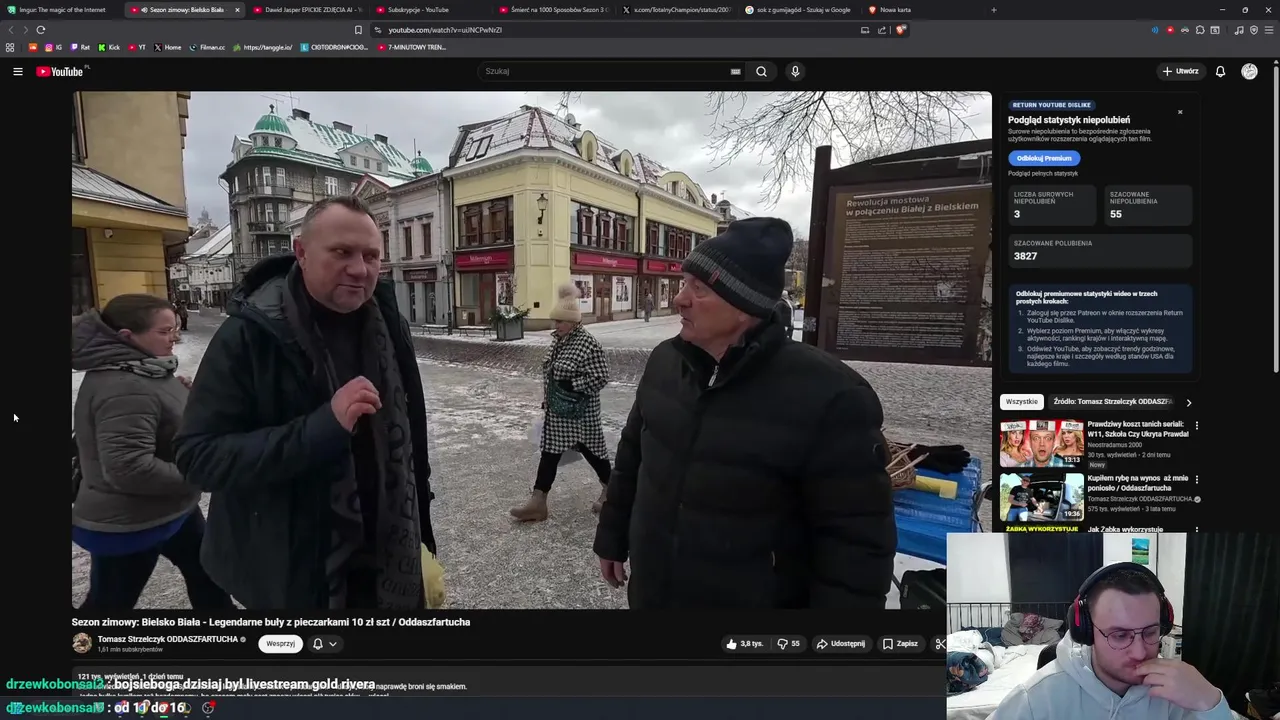Image resolution: width=1280 pixels, height=720 pixels.
Task: Select the Wszystkie filter chip
Action: point(1021,402)
